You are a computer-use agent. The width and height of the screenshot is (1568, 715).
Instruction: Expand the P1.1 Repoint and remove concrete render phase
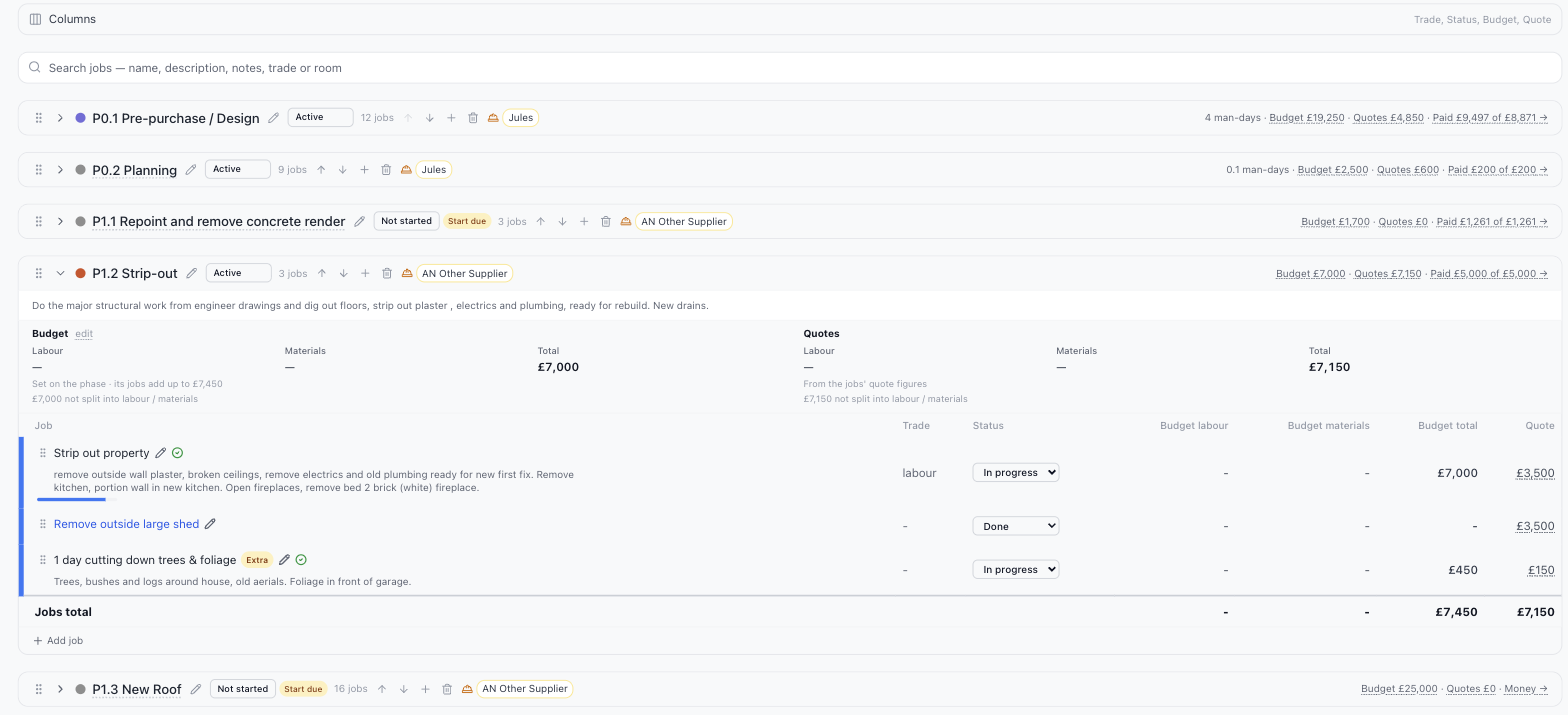[x=60, y=222]
